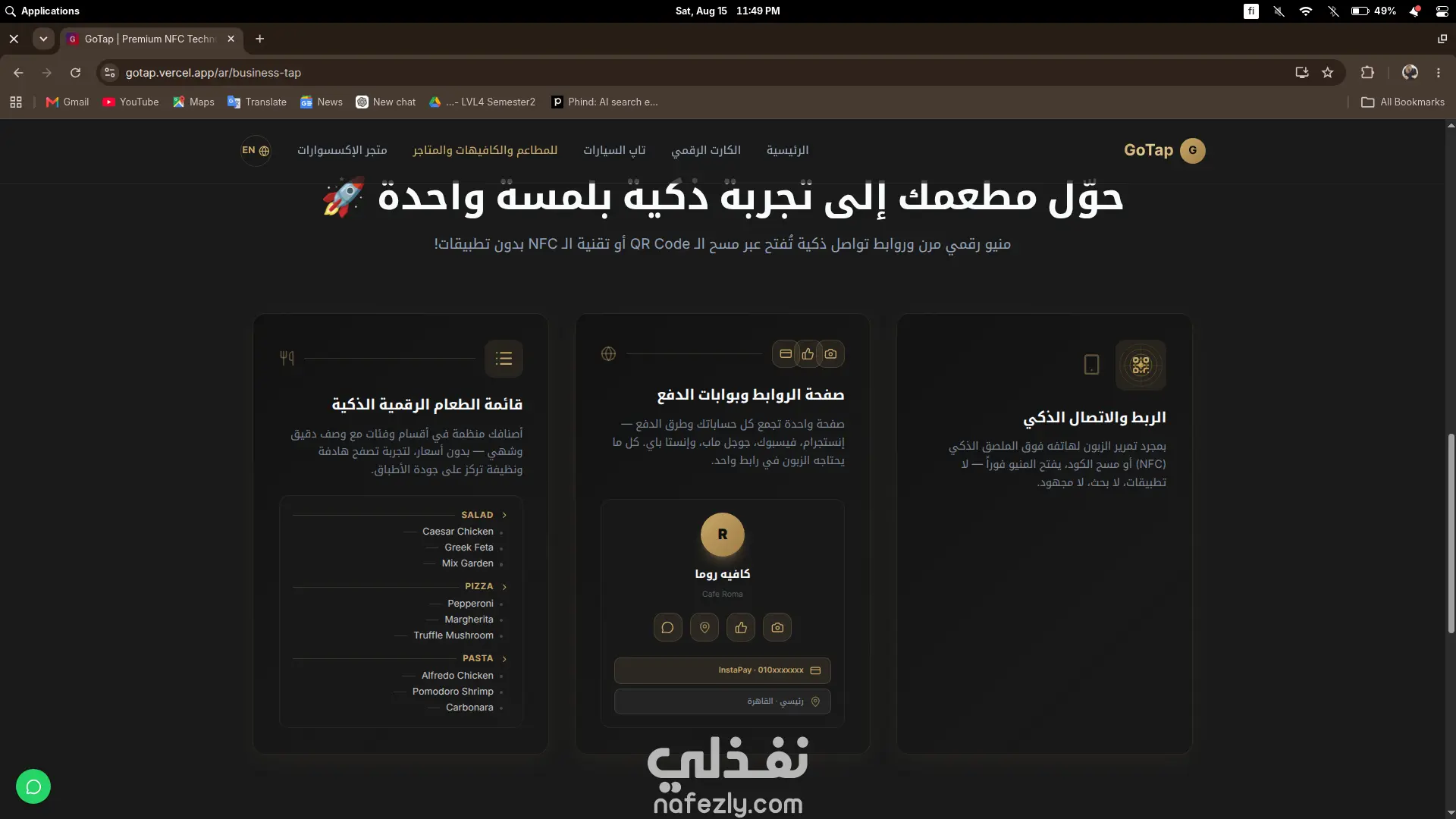The image size is (1456, 819).
Task: Expand the PASTA menu category
Action: coord(485,658)
